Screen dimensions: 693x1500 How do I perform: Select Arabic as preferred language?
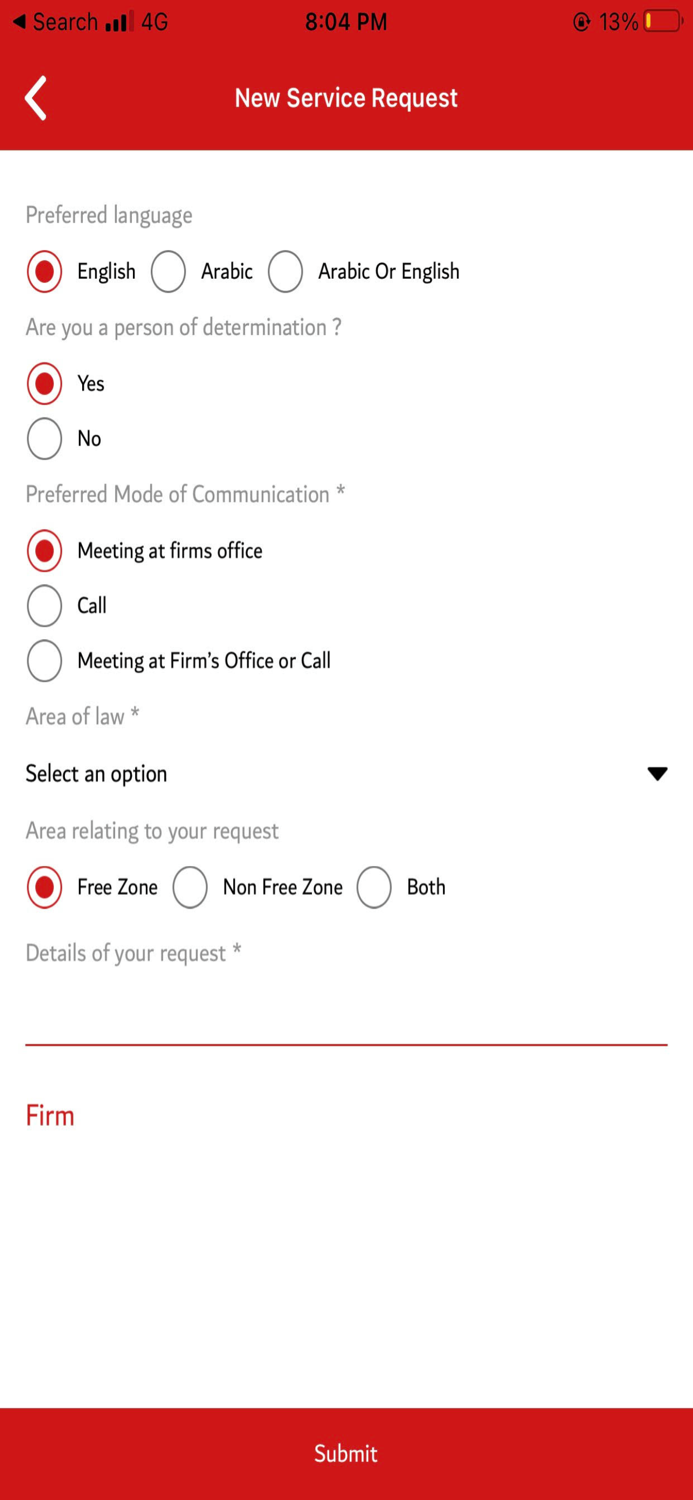[169, 272]
